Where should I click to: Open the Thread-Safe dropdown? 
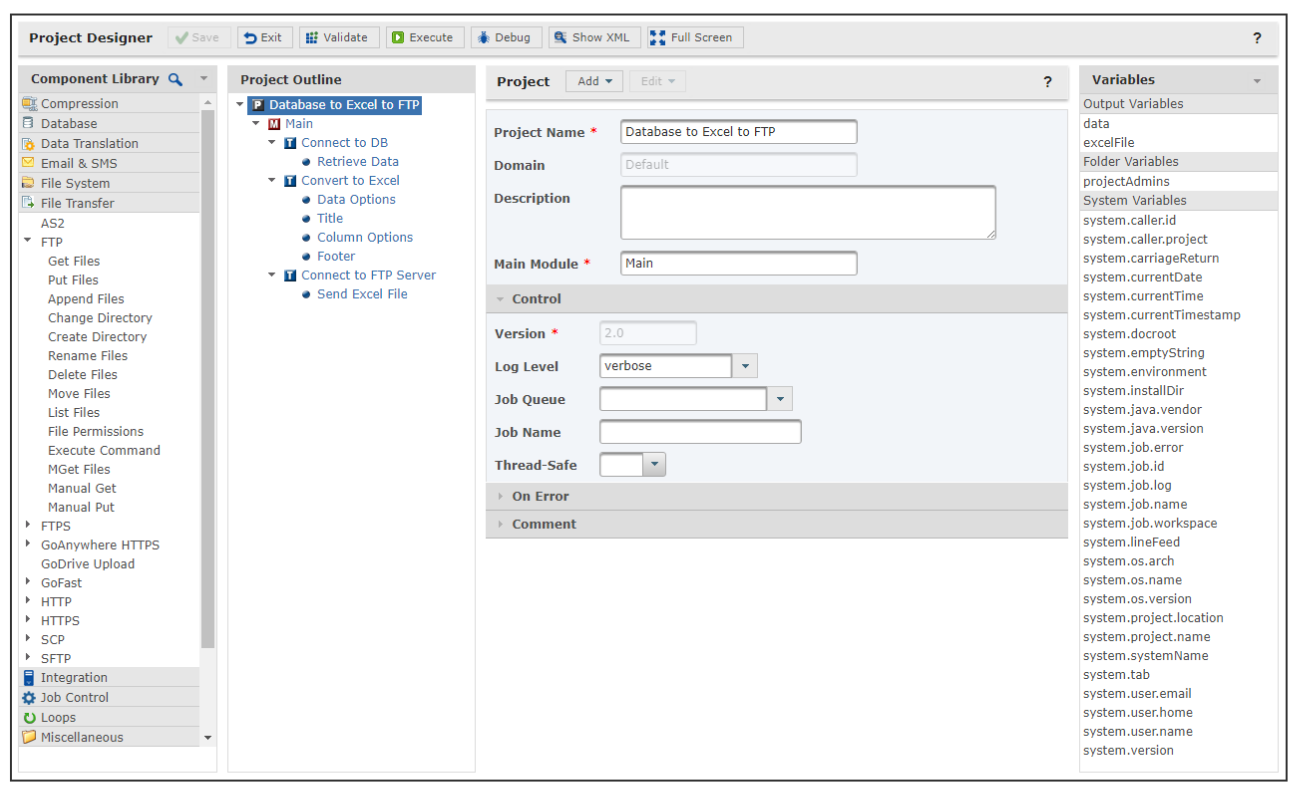654,464
